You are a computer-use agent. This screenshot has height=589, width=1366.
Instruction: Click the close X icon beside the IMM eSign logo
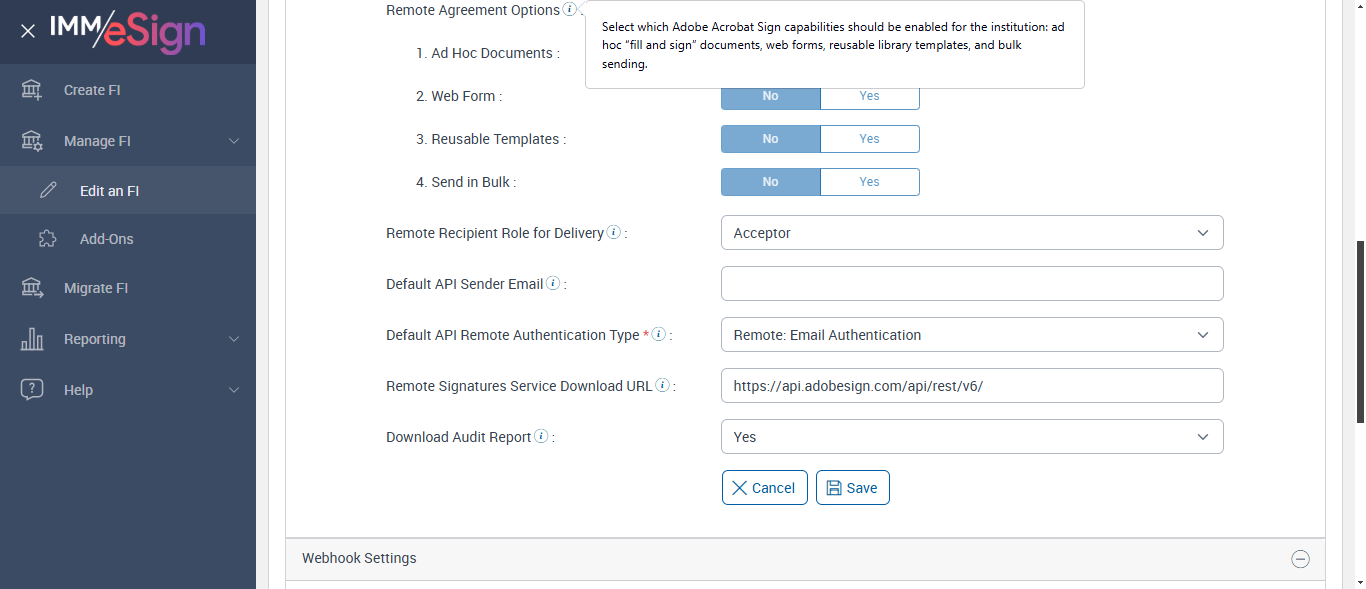(x=28, y=31)
